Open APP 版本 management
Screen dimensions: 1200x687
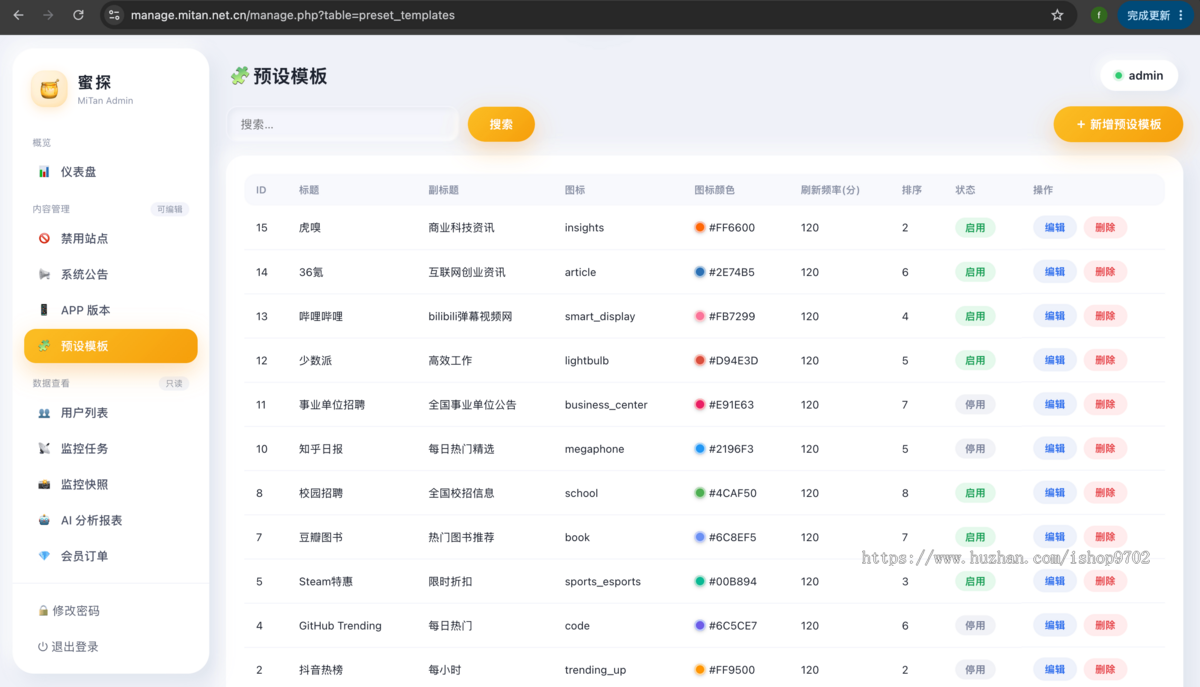pos(111,310)
